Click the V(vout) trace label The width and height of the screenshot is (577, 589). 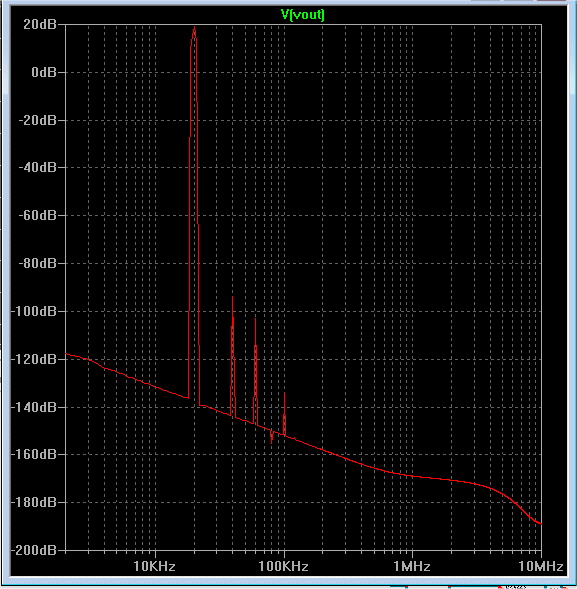coord(302,15)
